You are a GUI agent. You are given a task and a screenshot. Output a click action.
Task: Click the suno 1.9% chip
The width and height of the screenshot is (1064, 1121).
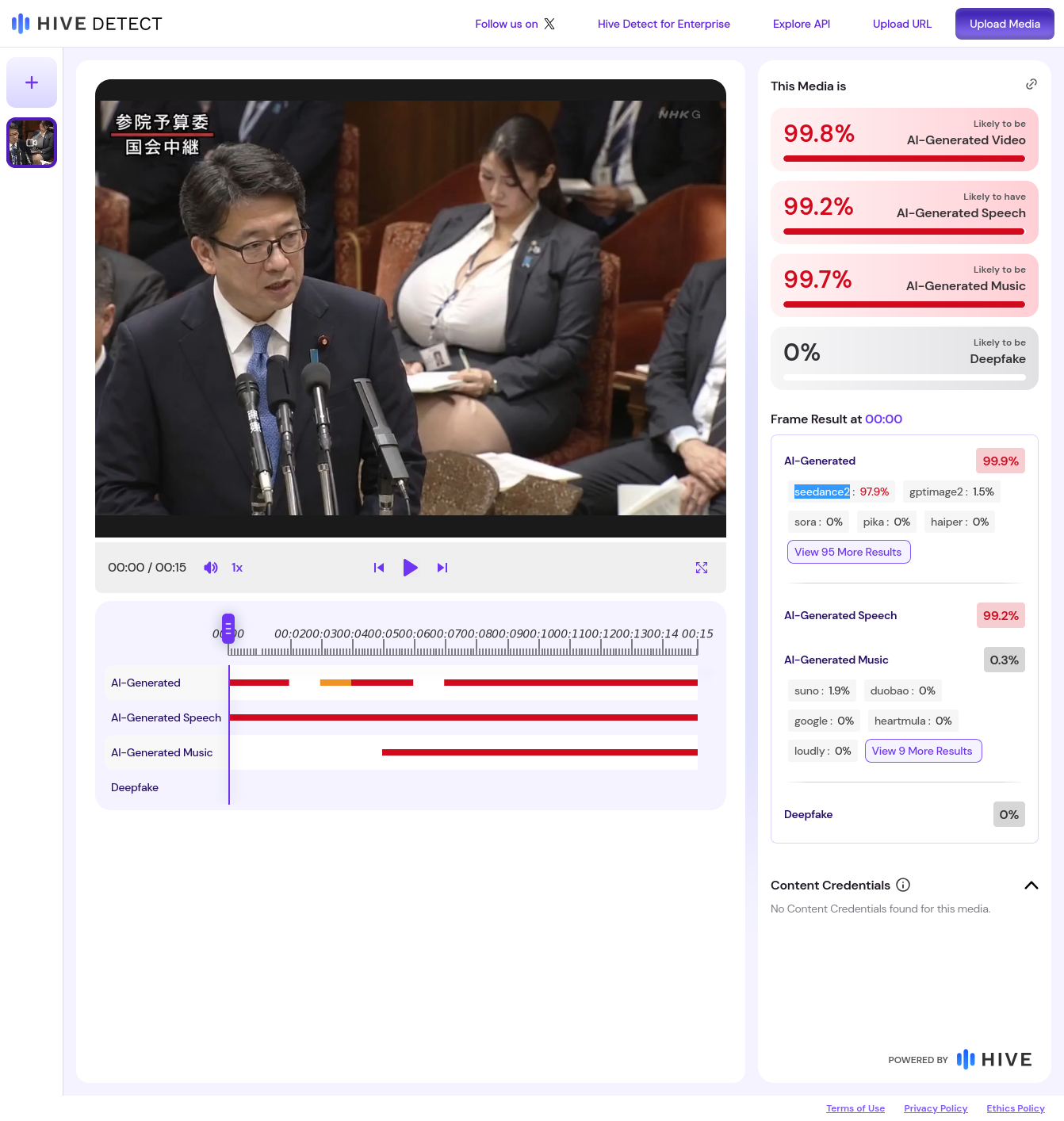pyautogui.click(x=822, y=691)
